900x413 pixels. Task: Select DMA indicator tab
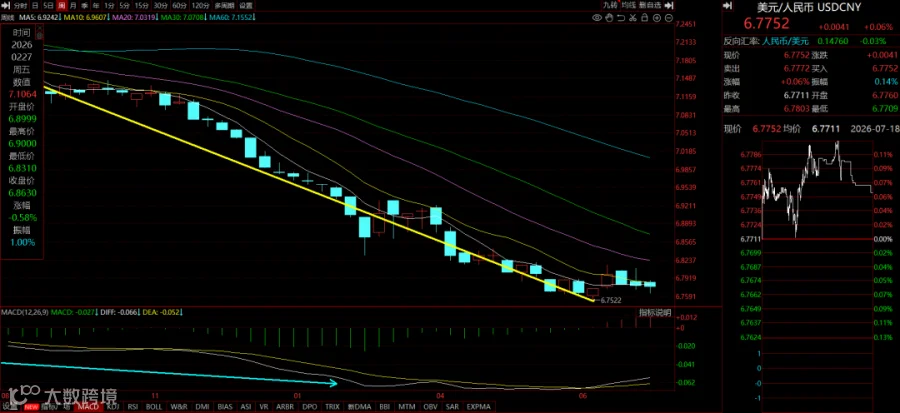click(x=359, y=407)
